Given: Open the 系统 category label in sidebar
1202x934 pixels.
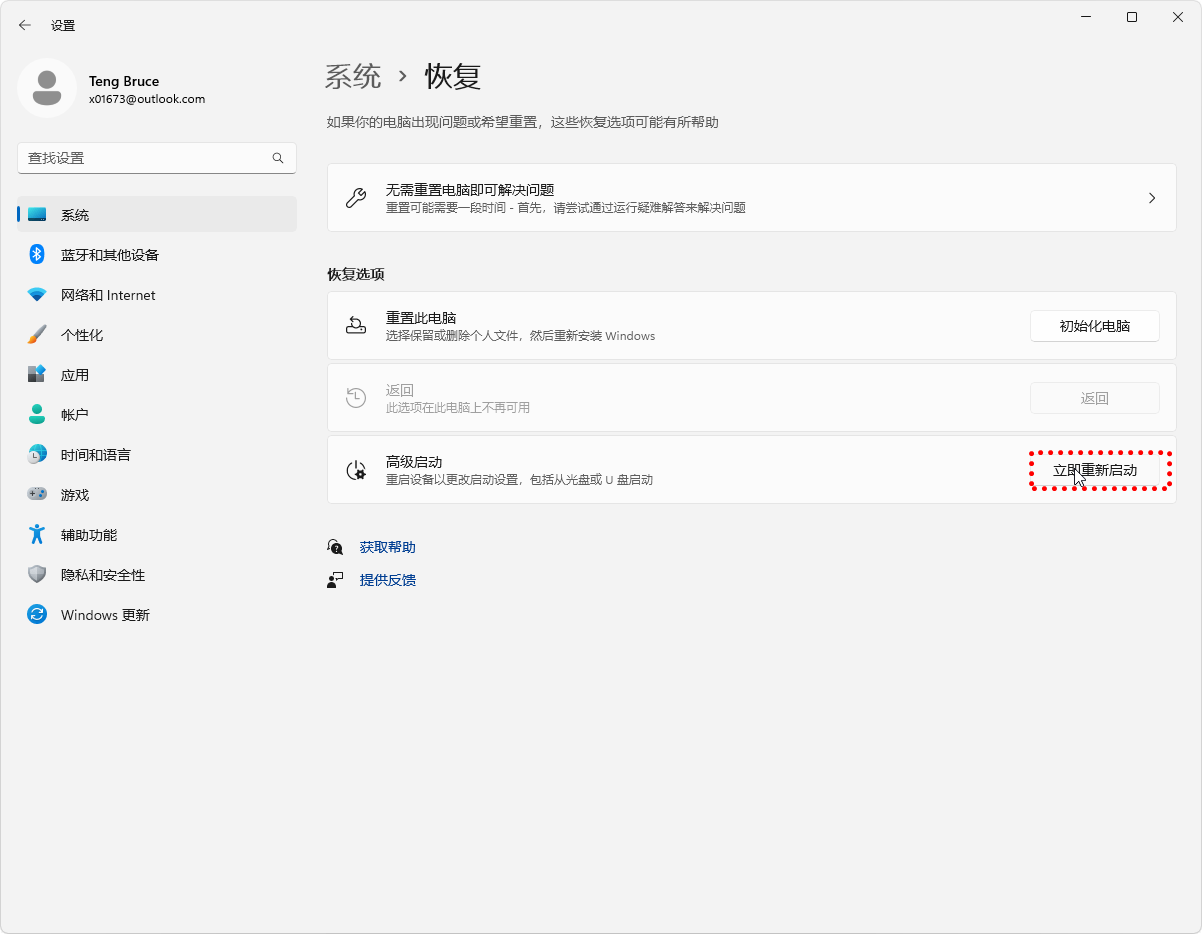Looking at the screenshot, I should [x=75, y=215].
